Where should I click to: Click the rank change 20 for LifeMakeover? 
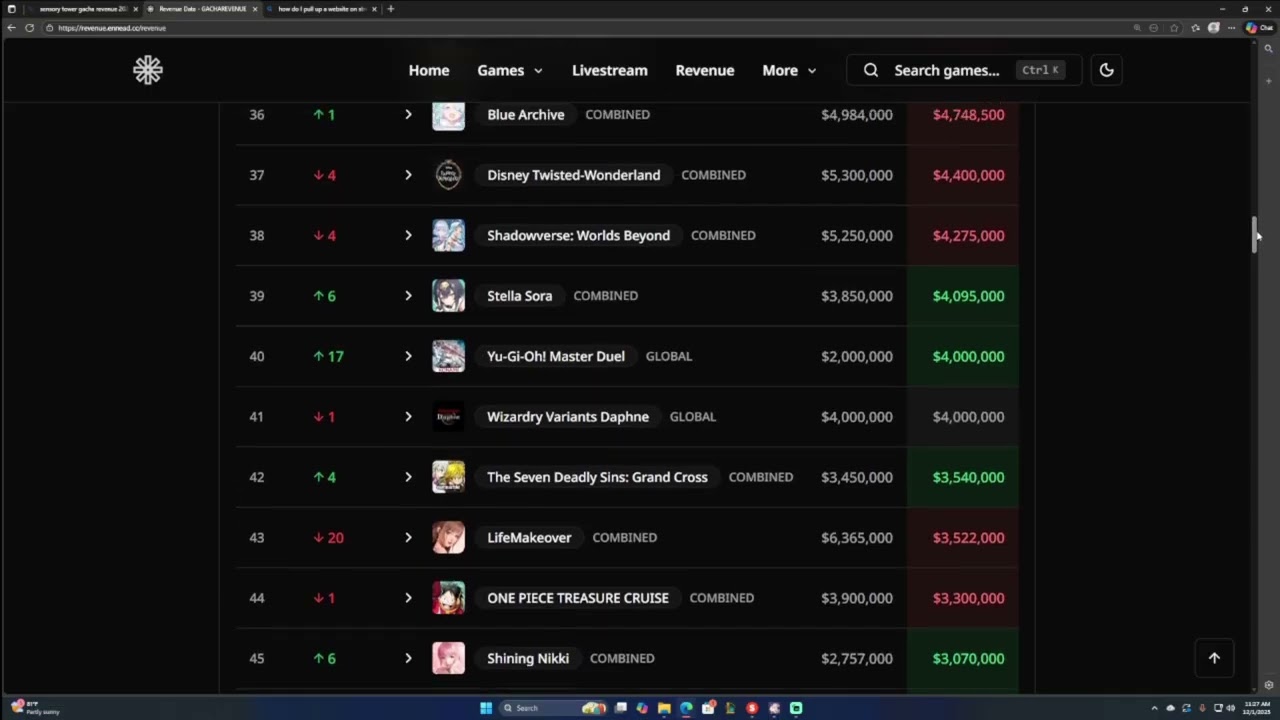(328, 537)
